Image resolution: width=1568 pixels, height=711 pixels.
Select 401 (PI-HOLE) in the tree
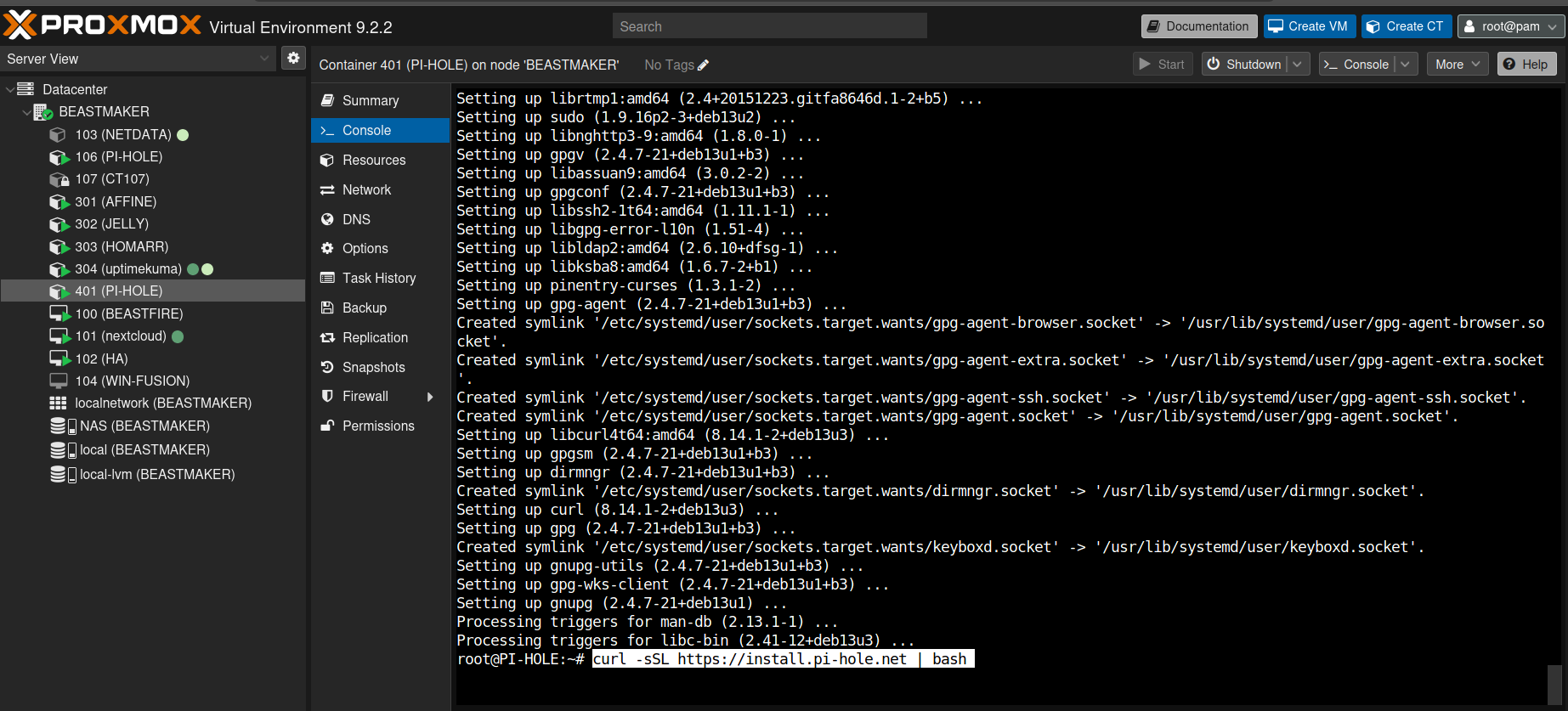[153, 291]
